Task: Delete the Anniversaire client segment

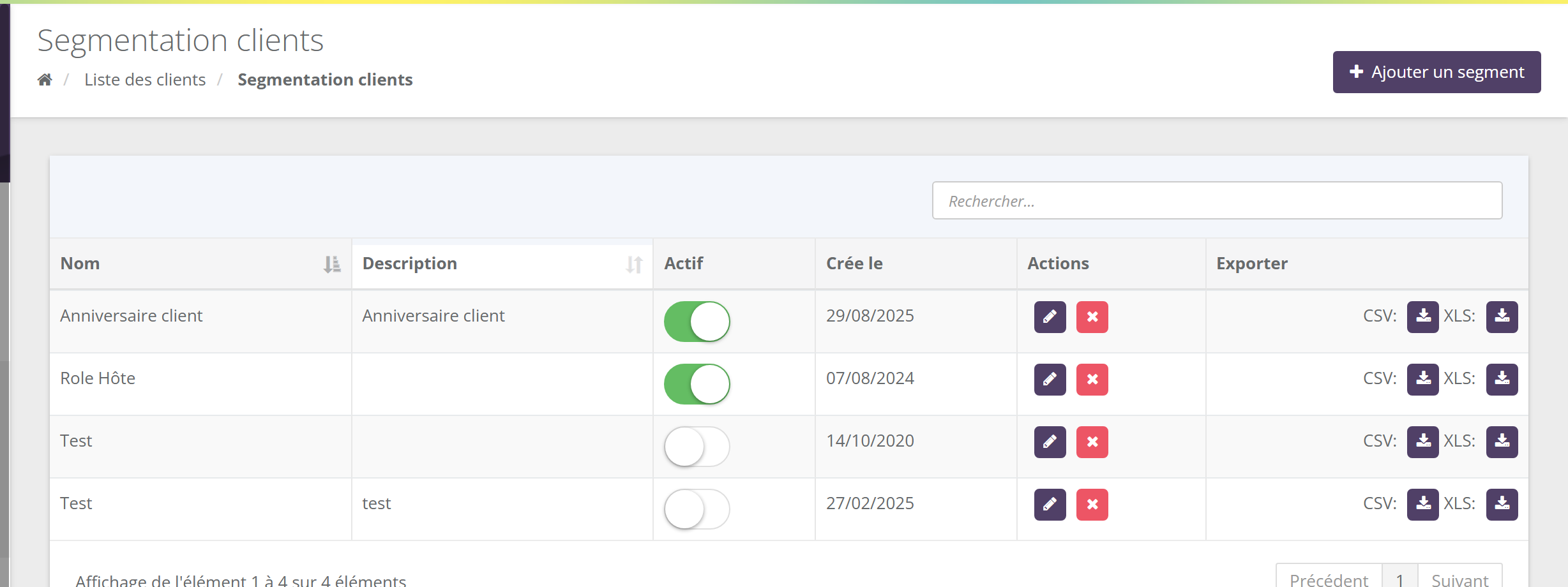Action: pos(1092,317)
